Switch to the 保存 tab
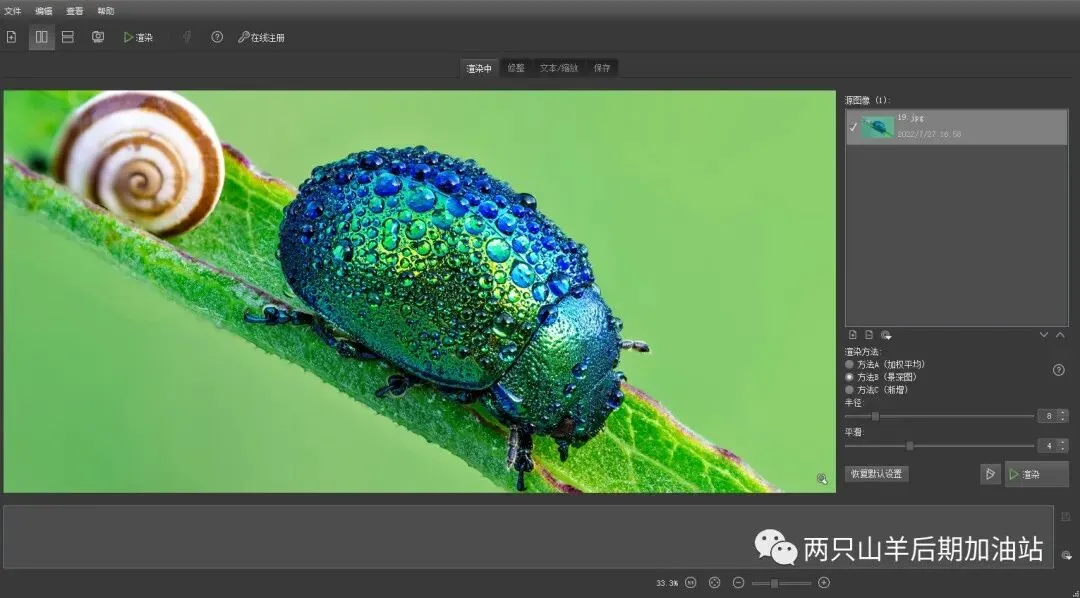Viewport: 1080px width, 598px height. tap(602, 68)
